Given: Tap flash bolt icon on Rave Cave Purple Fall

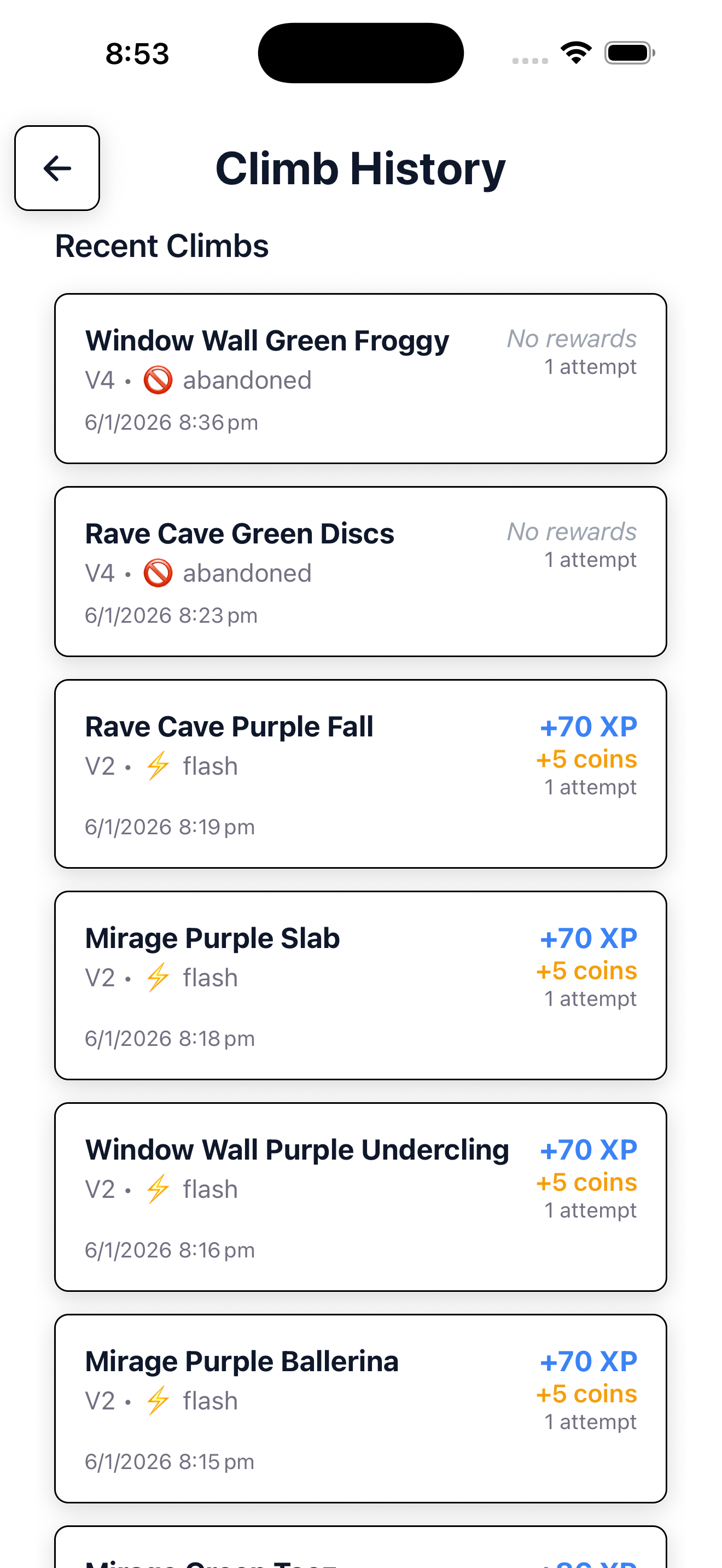Looking at the screenshot, I should pos(158,766).
